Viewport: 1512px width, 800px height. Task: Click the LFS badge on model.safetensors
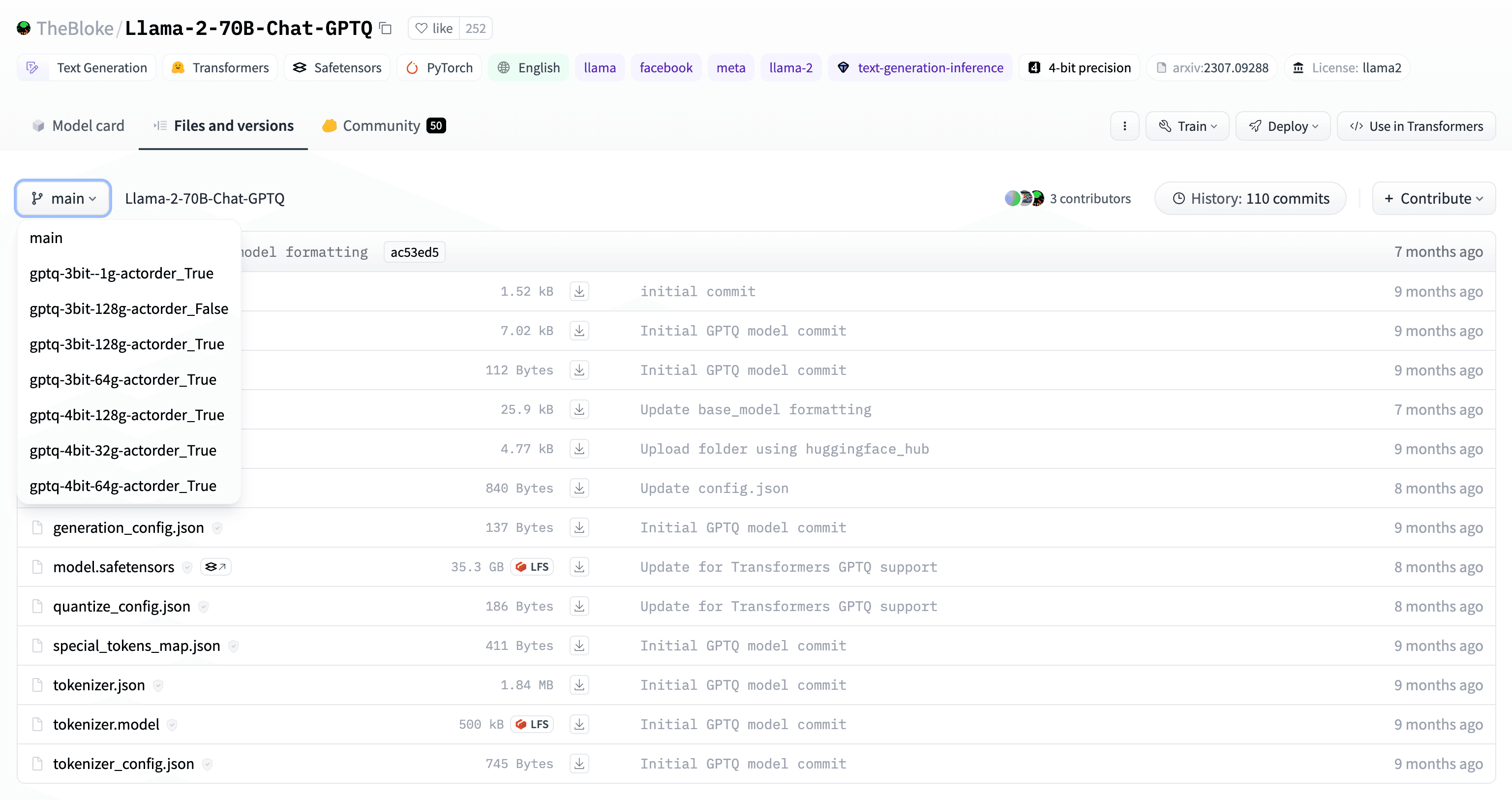click(532, 567)
